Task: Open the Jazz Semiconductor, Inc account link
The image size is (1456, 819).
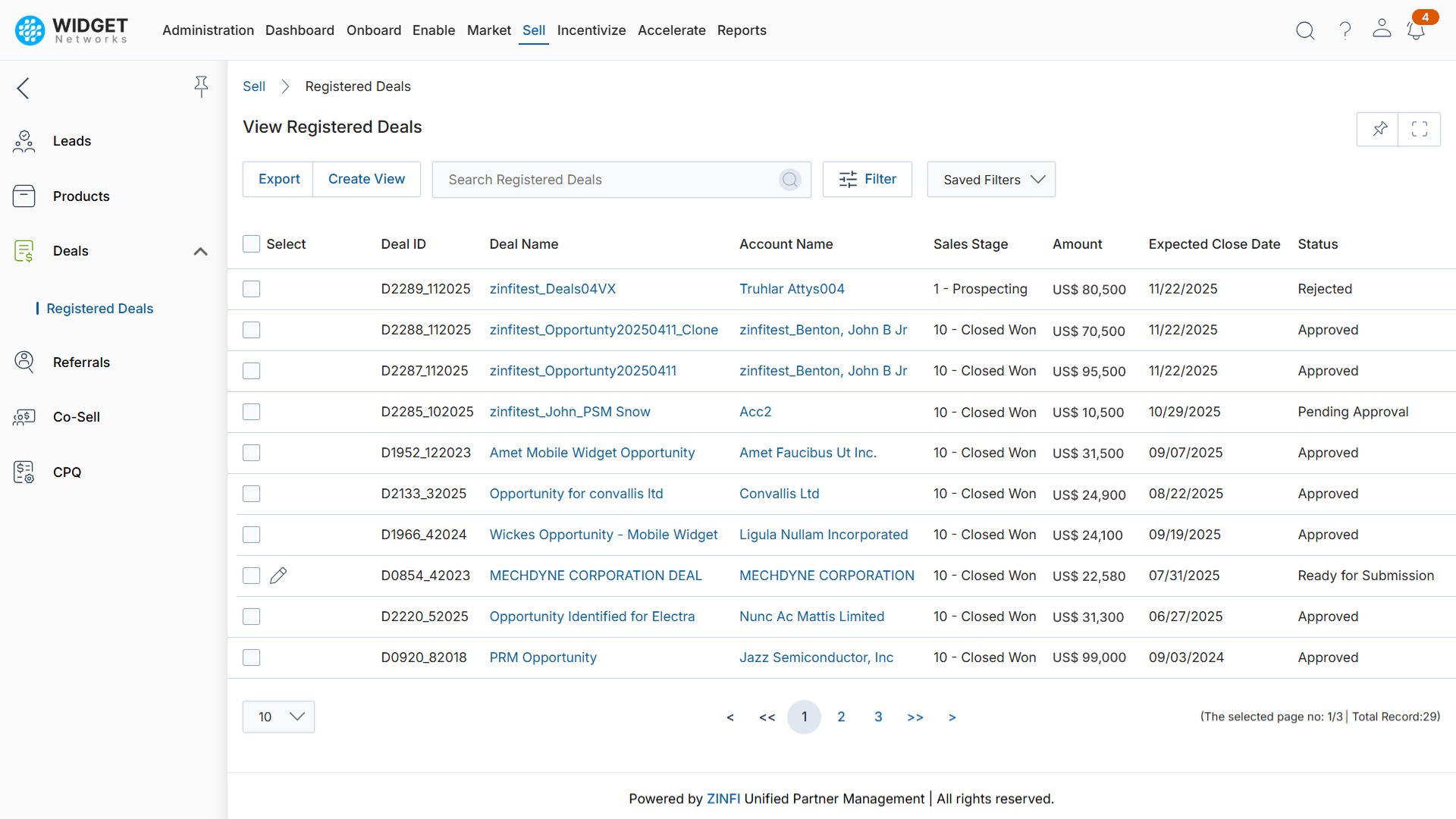Action: (817, 657)
